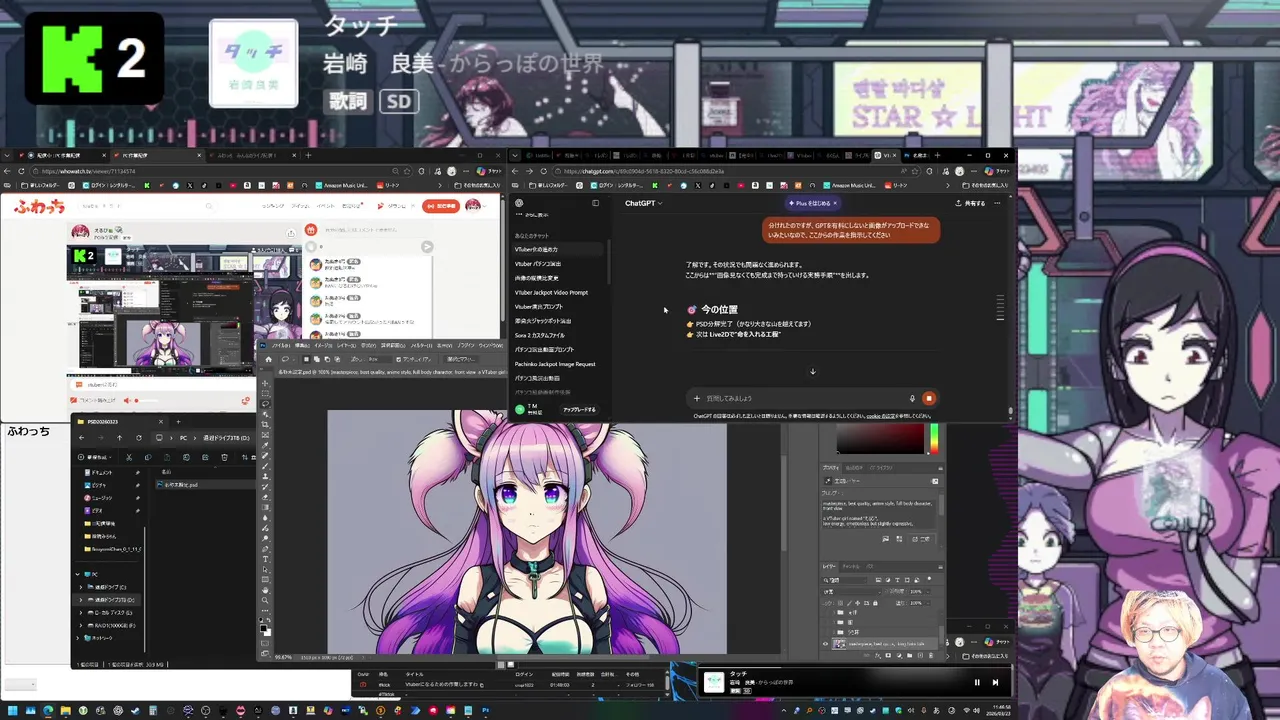Pause the music player at the bottom
1280x720 pixels.
coord(977,683)
